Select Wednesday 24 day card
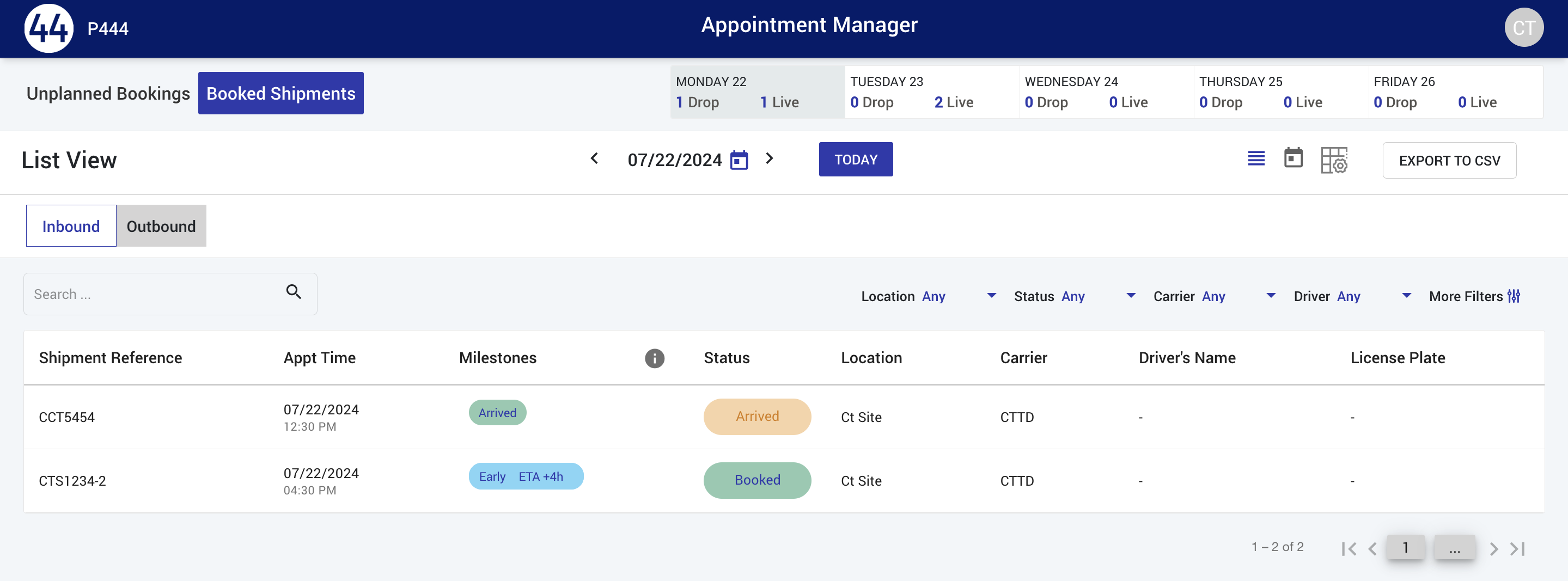Image resolution: width=1568 pixels, height=581 pixels. [x=1106, y=92]
